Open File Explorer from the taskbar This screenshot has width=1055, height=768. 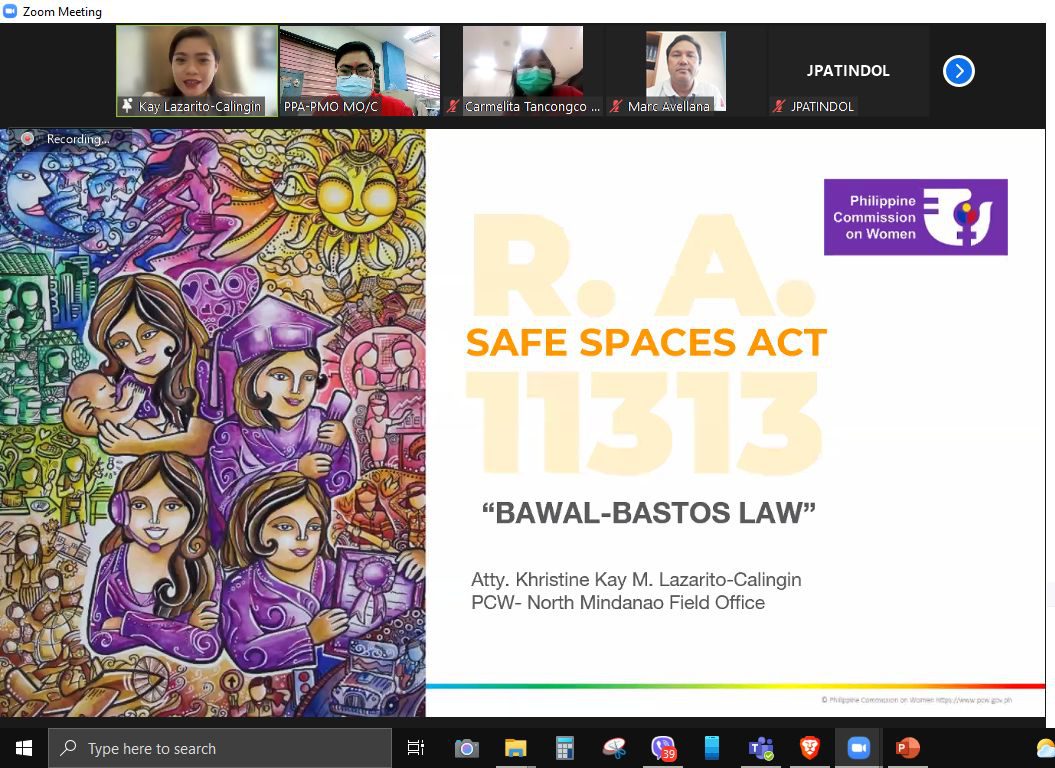click(x=515, y=748)
